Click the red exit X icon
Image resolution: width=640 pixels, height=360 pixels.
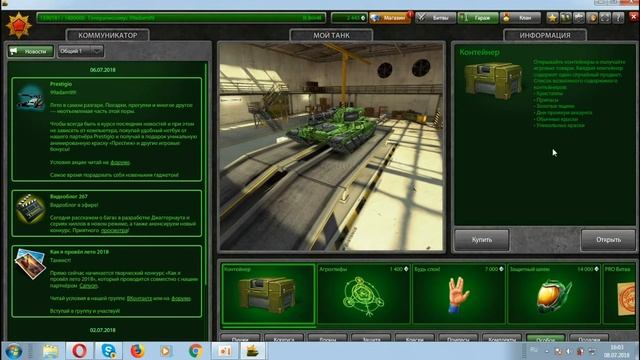633,17
